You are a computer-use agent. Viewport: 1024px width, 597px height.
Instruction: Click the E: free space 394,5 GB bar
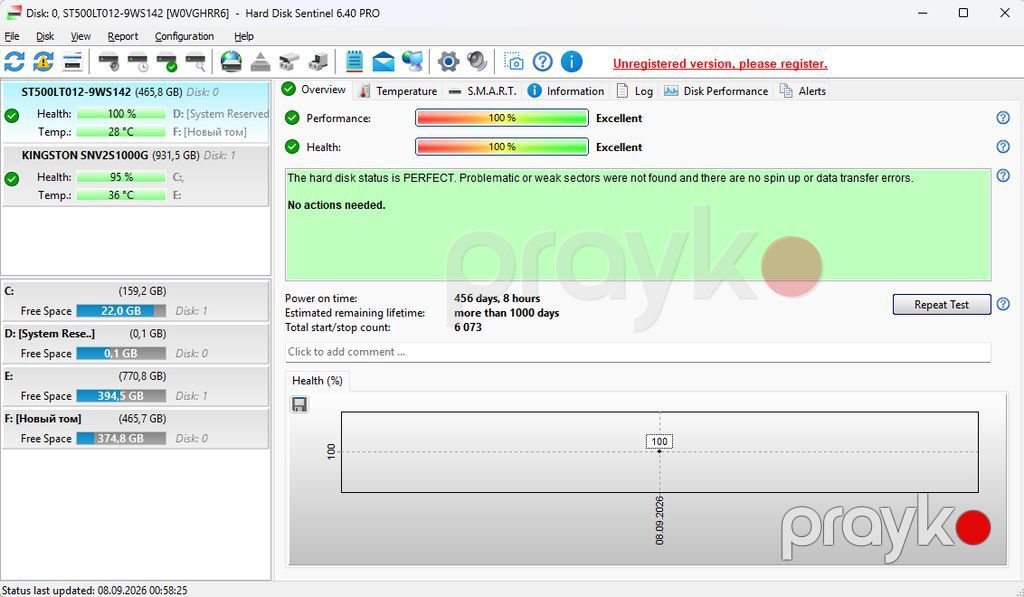pos(121,396)
